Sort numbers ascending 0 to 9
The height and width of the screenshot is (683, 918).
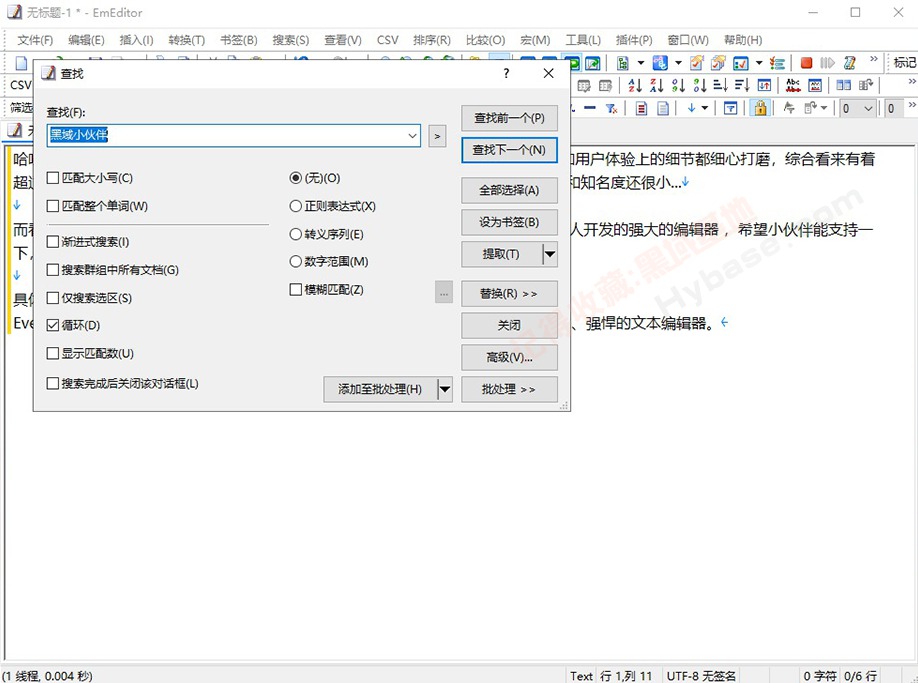(x=678, y=85)
